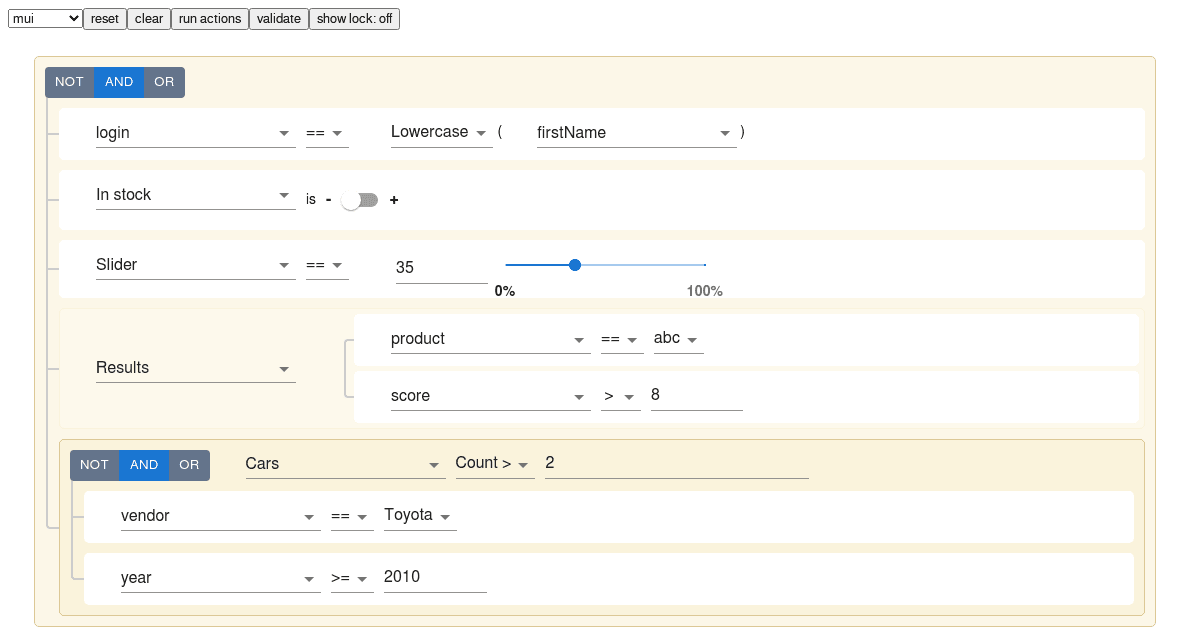The height and width of the screenshot is (630, 1200).
Task: Open the In stock field dropdown
Action: click(x=195, y=195)
